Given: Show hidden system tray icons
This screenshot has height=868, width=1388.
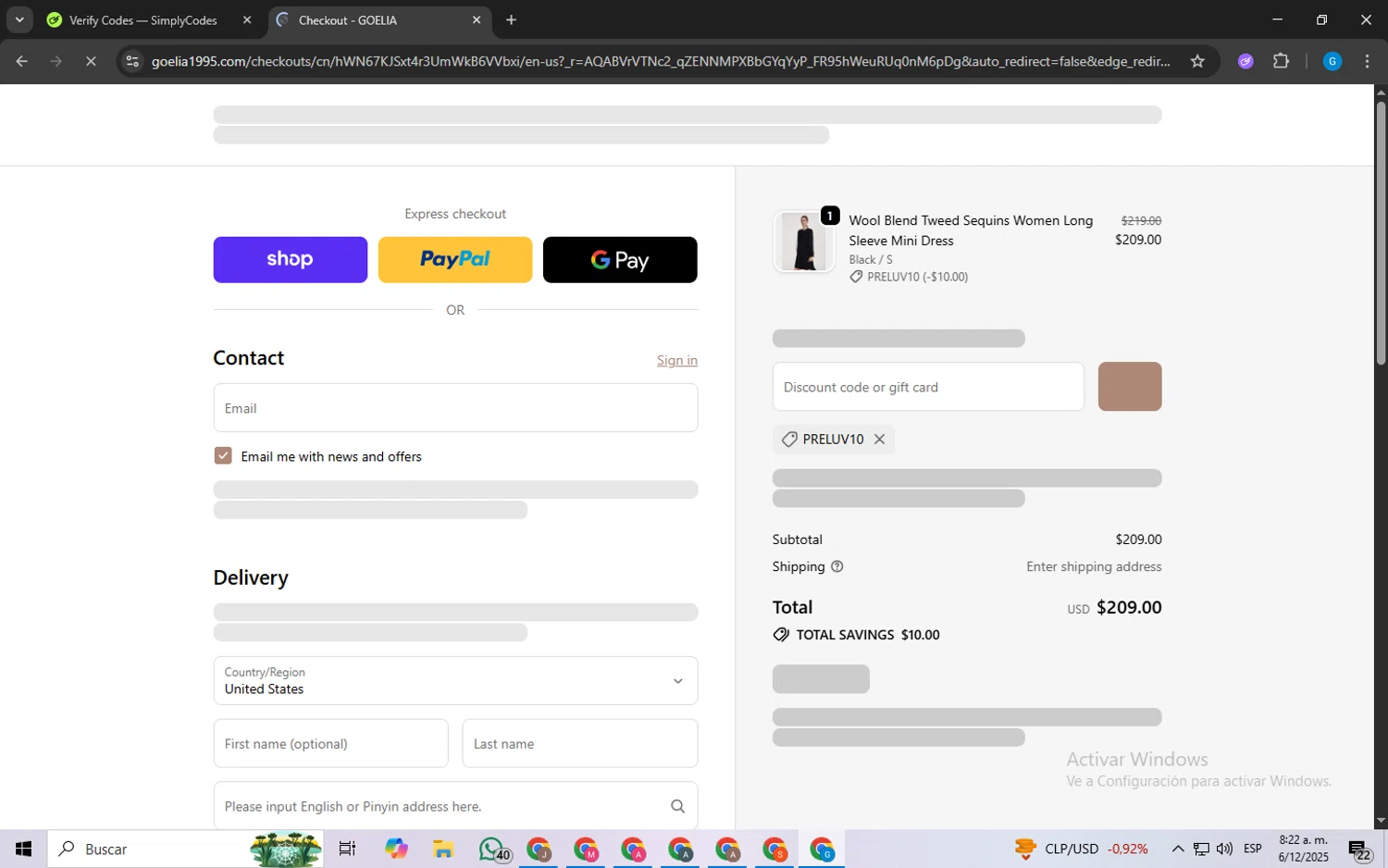Looking at the screenshot, I should (1177, 849).
